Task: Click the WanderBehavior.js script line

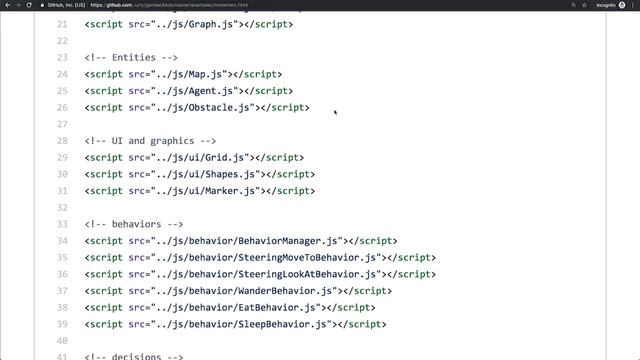Action: pos(238,291)
